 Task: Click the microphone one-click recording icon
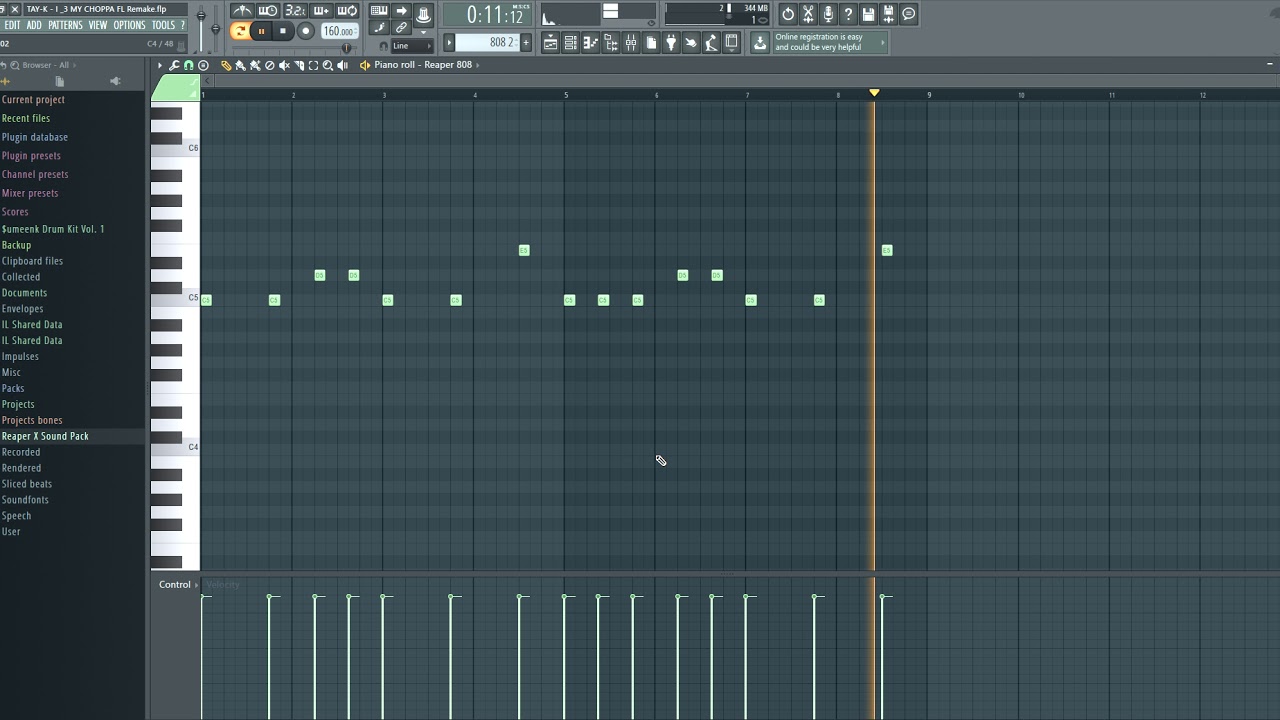[x=828, y=14]
